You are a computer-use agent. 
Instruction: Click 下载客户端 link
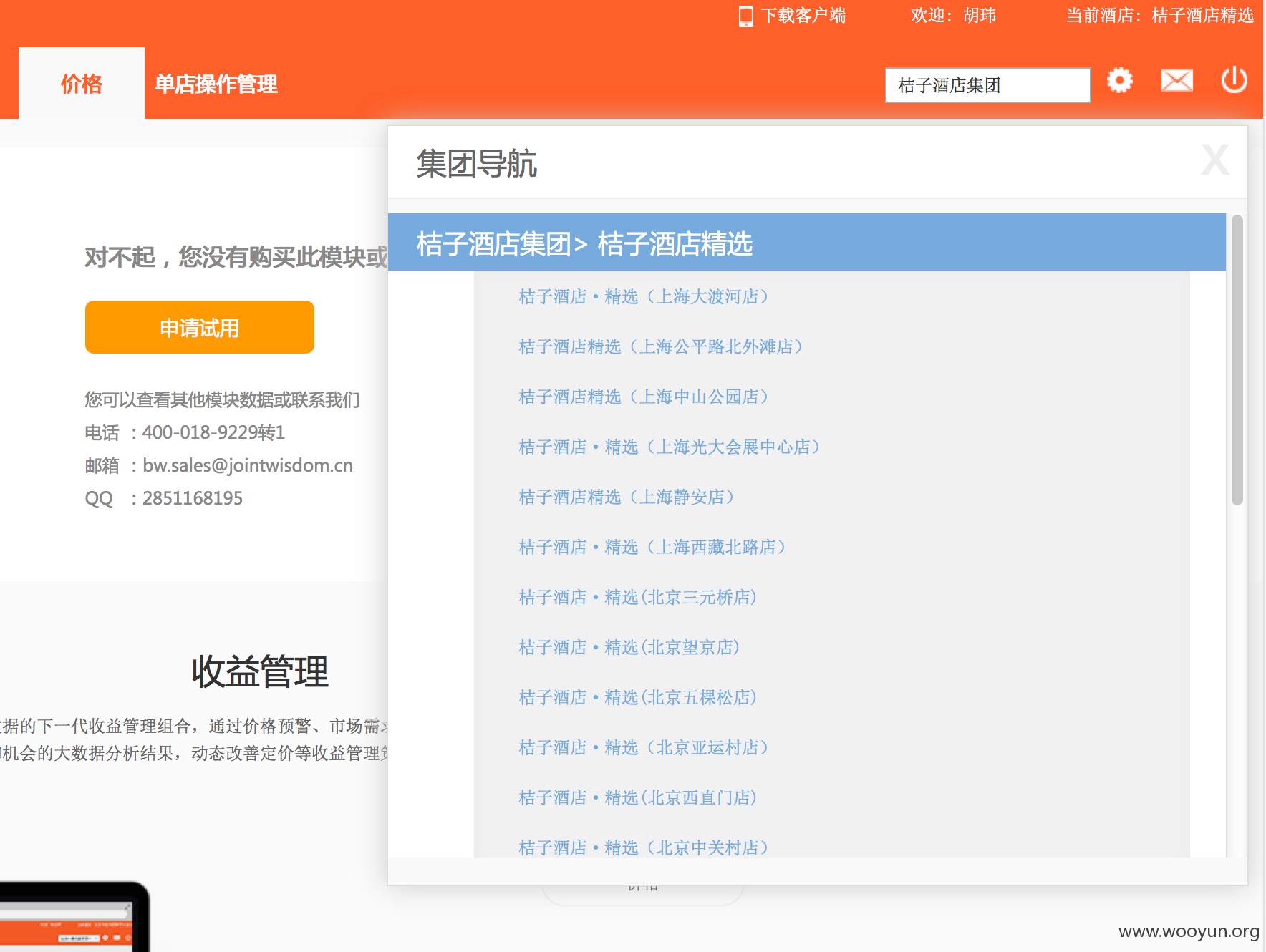pyautogui.click(x=803, y=16)
